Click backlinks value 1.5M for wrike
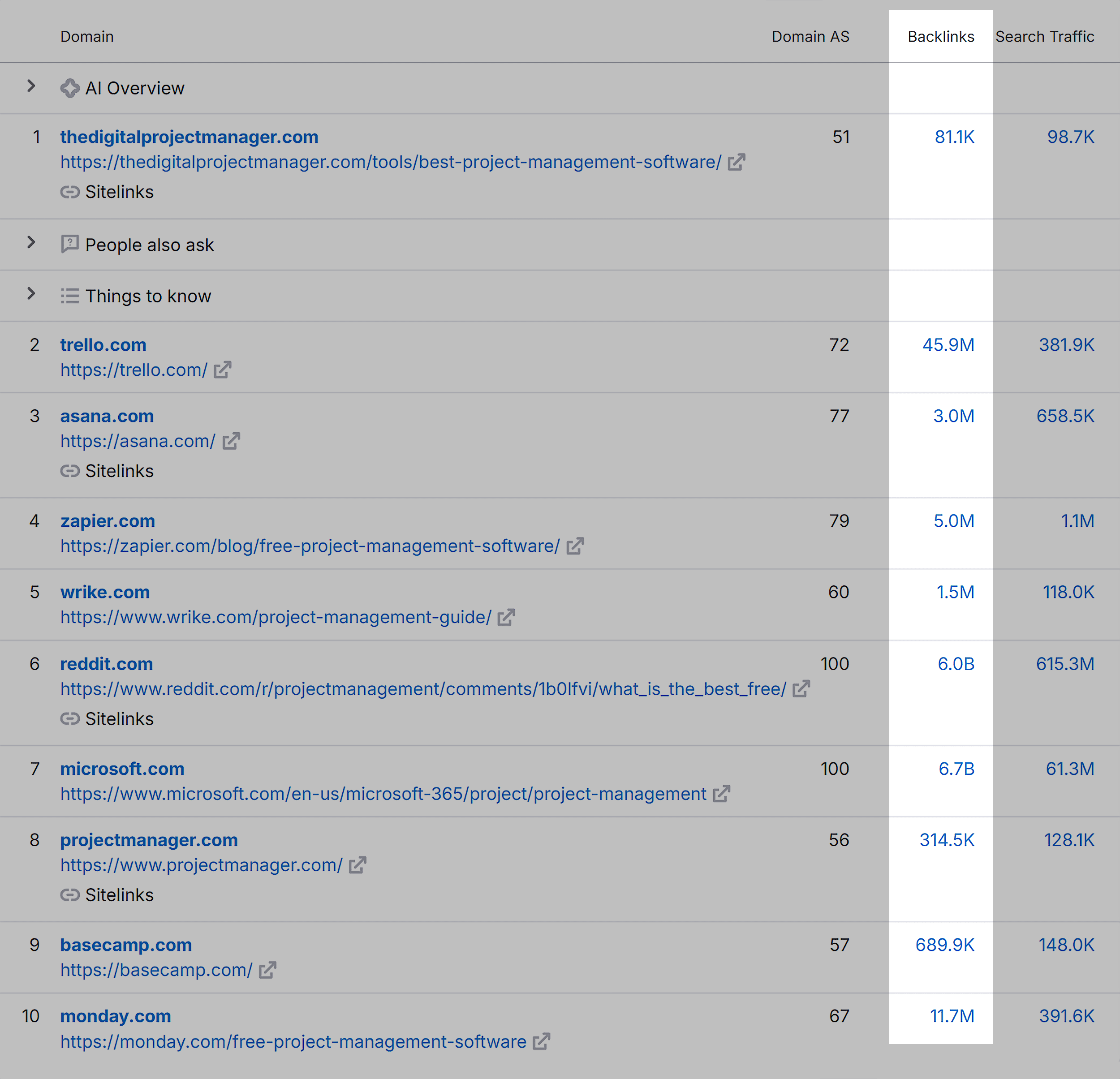 955,592
